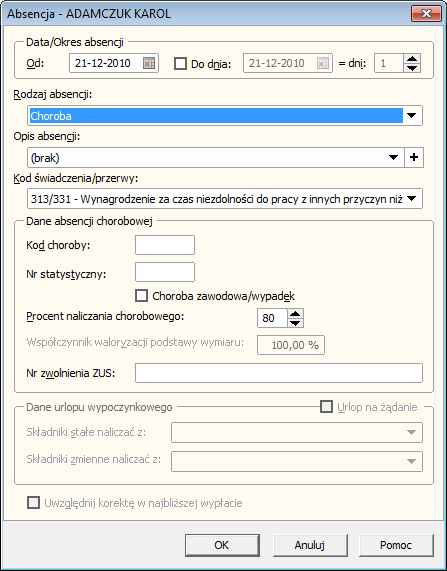Decrease Procent naliczania chorobowego value
This screenshot has width=447, height=571.
(x=295, y=323)
